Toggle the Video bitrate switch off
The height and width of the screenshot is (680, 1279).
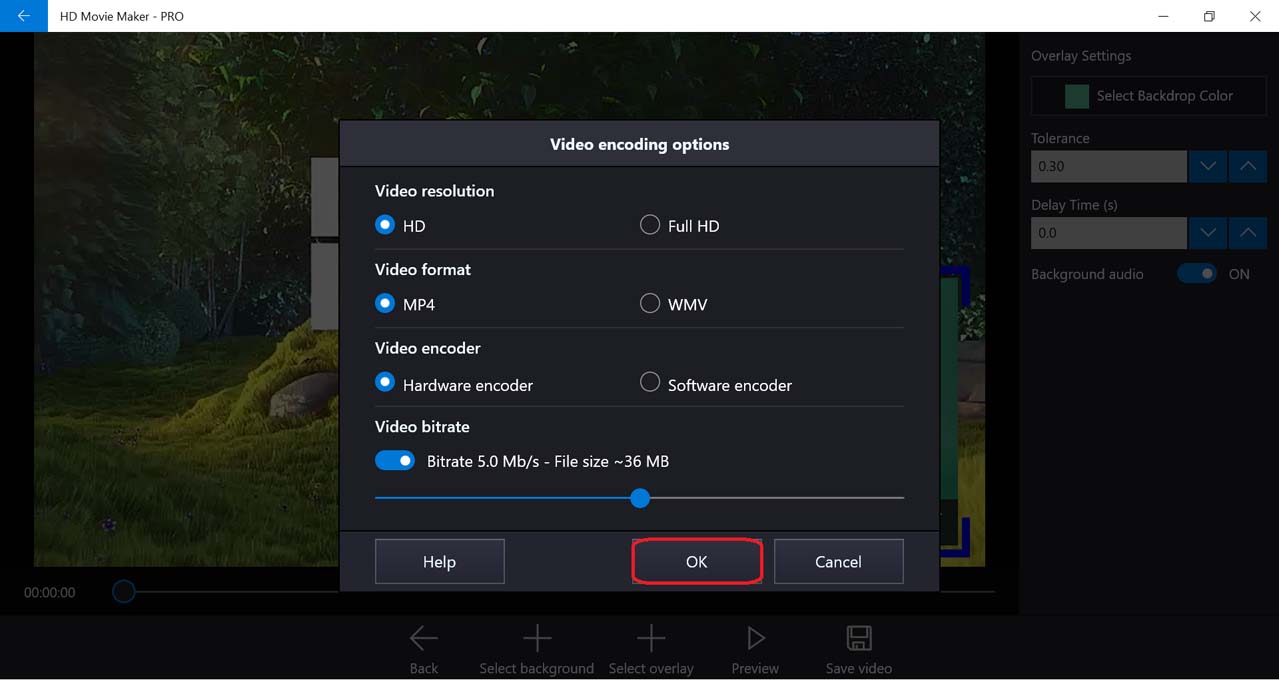(395, 461)
